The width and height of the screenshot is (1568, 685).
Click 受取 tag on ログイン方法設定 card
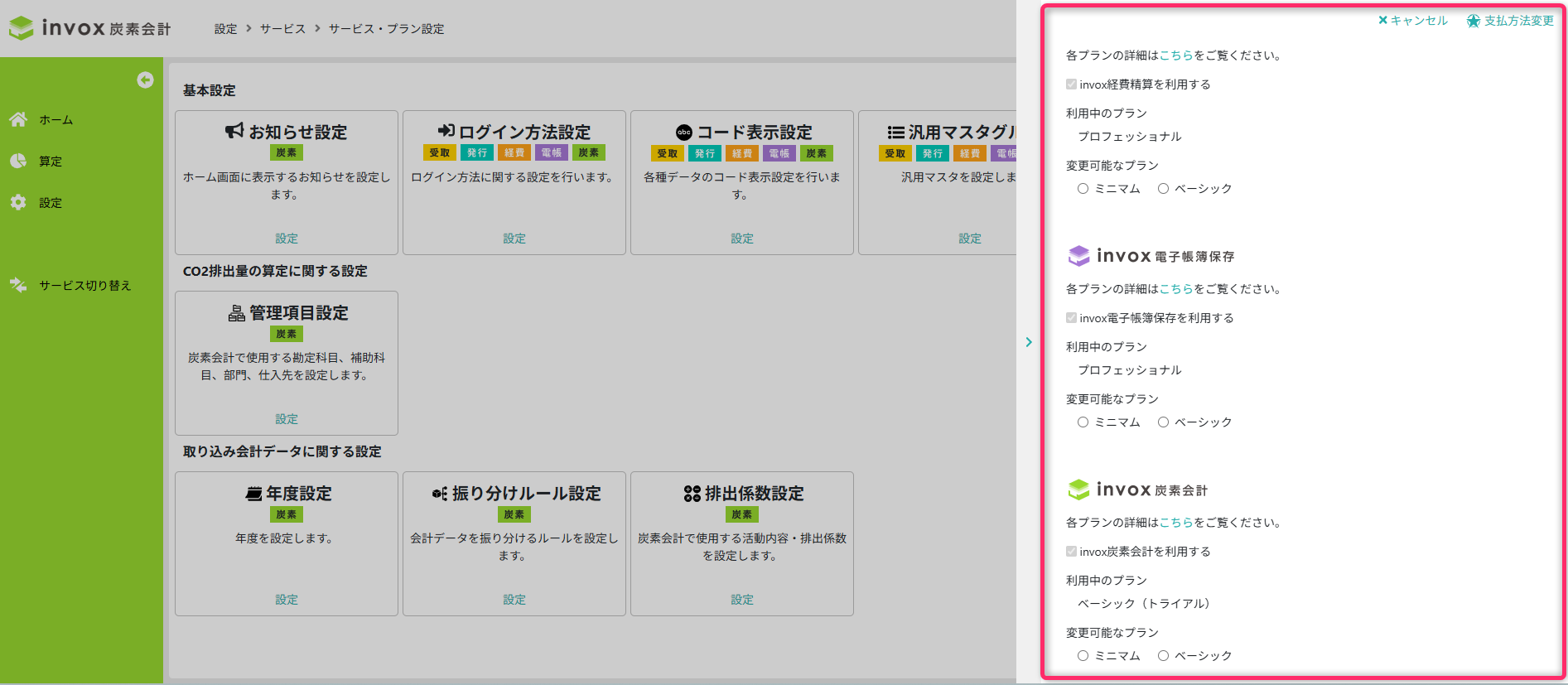440,152
